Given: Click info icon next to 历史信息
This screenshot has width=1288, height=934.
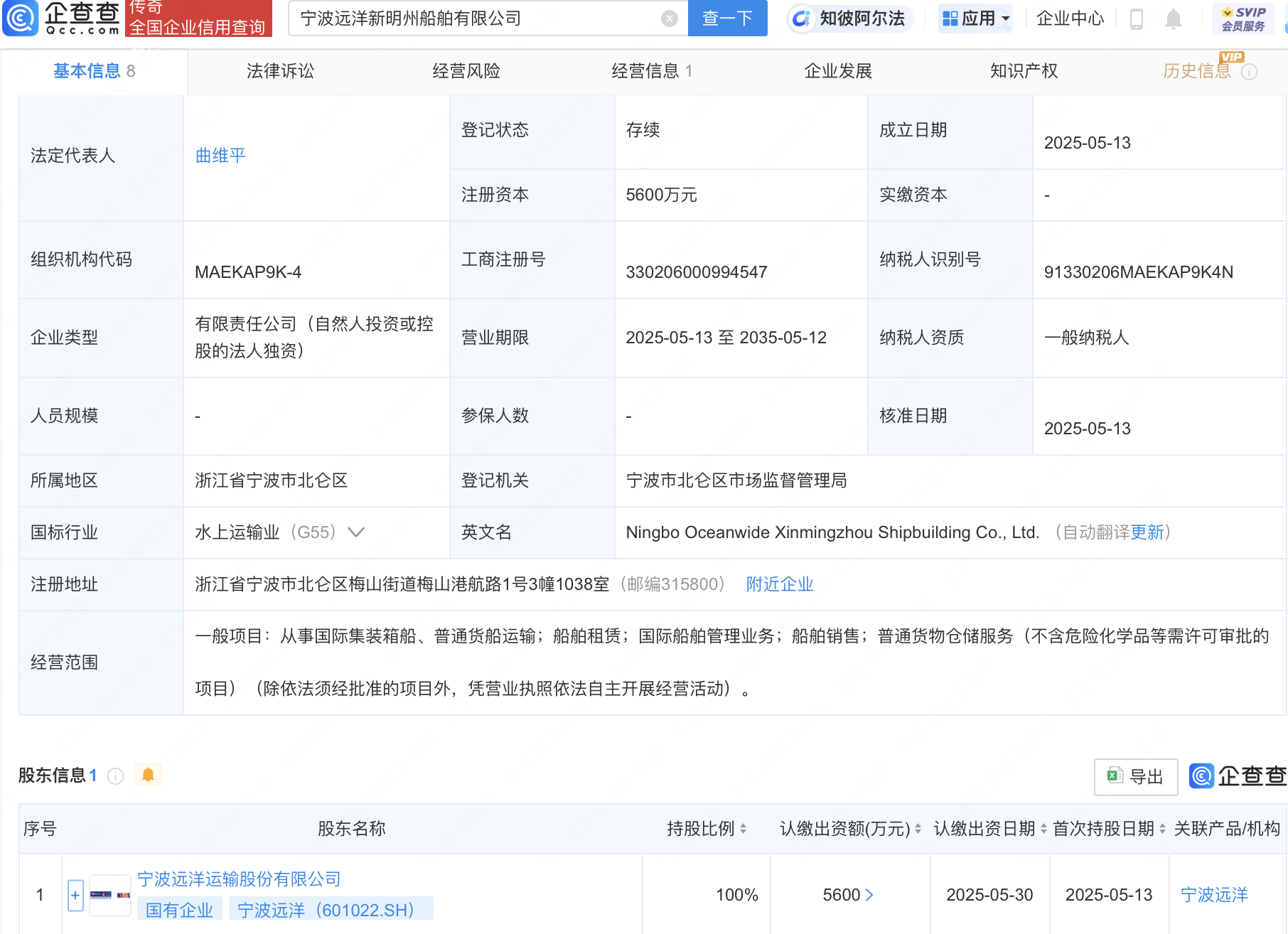Looking at the screenshot, I should [1249, 72].
